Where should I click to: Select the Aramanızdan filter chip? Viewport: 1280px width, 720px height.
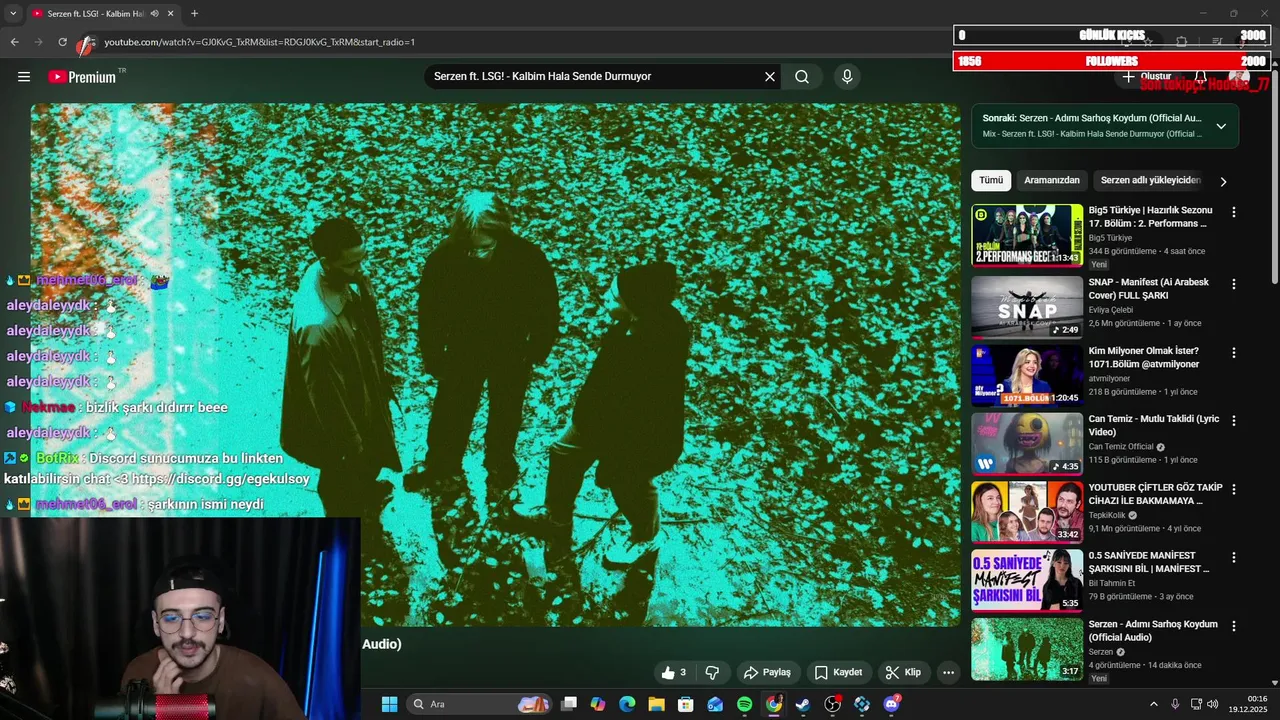click(1052, 180)
